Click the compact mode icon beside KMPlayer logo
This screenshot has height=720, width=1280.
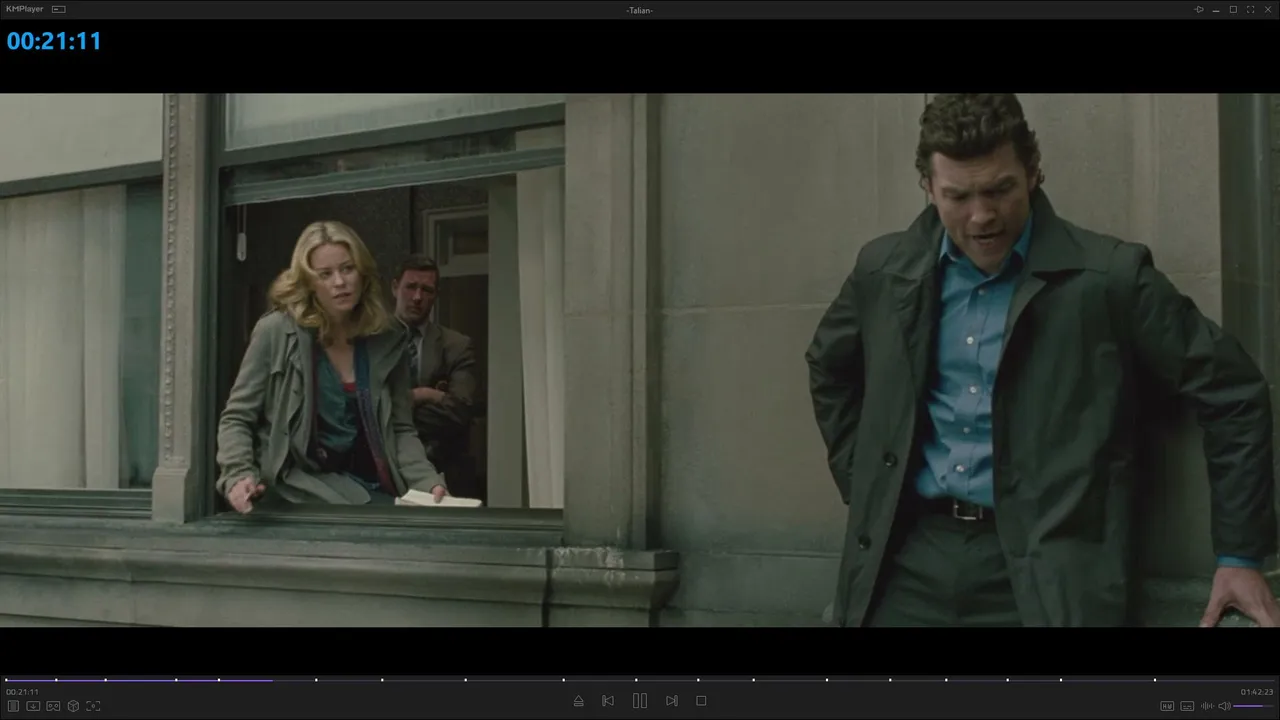click(59, 9)
